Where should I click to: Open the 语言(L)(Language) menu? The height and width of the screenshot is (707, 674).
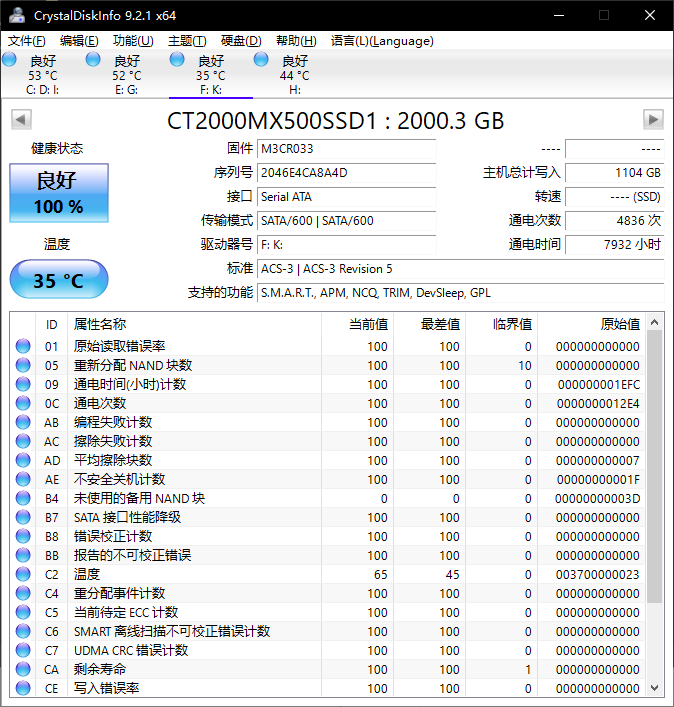[382, 41]
